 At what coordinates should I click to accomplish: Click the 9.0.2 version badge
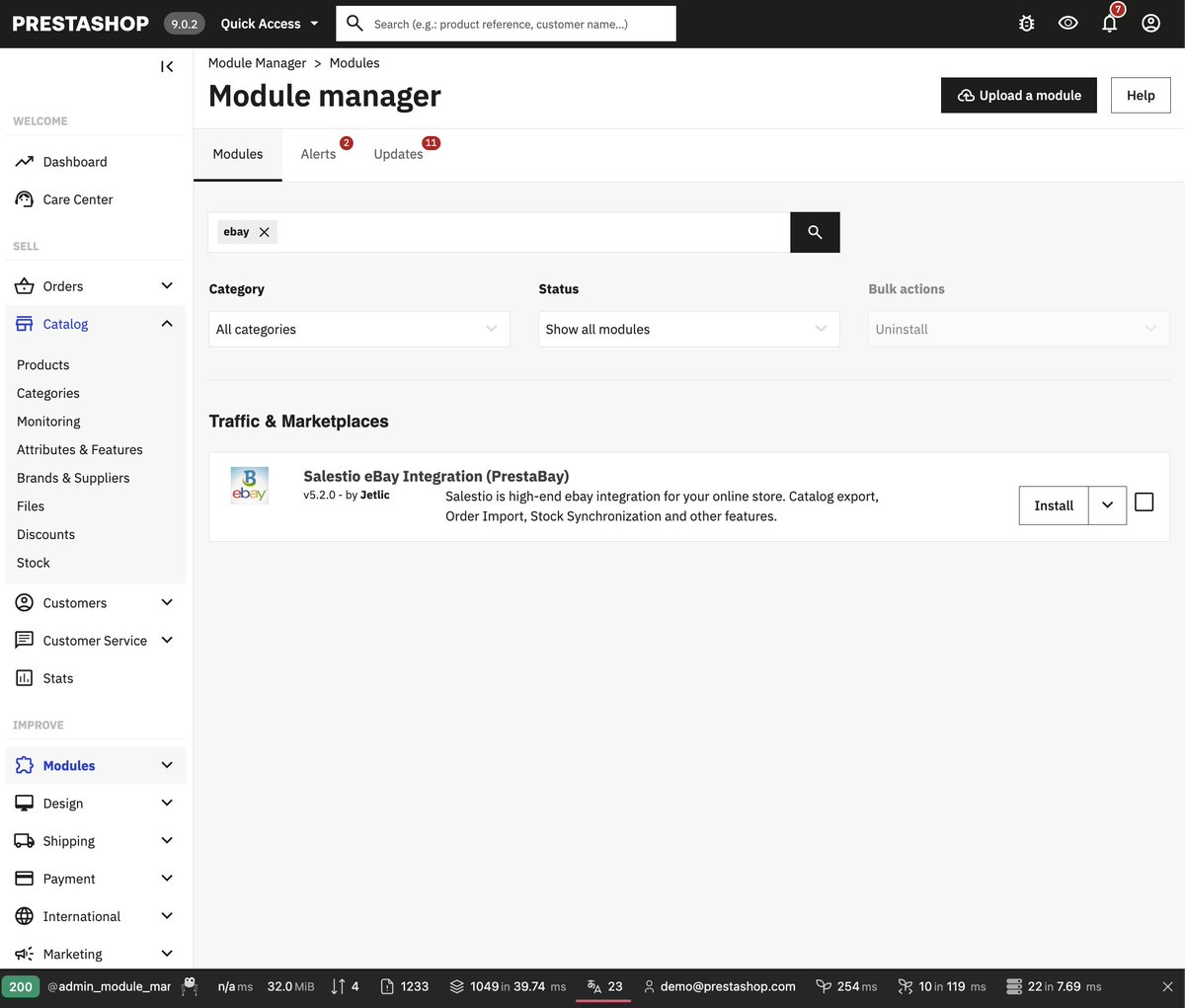click(x=185, y=24)
